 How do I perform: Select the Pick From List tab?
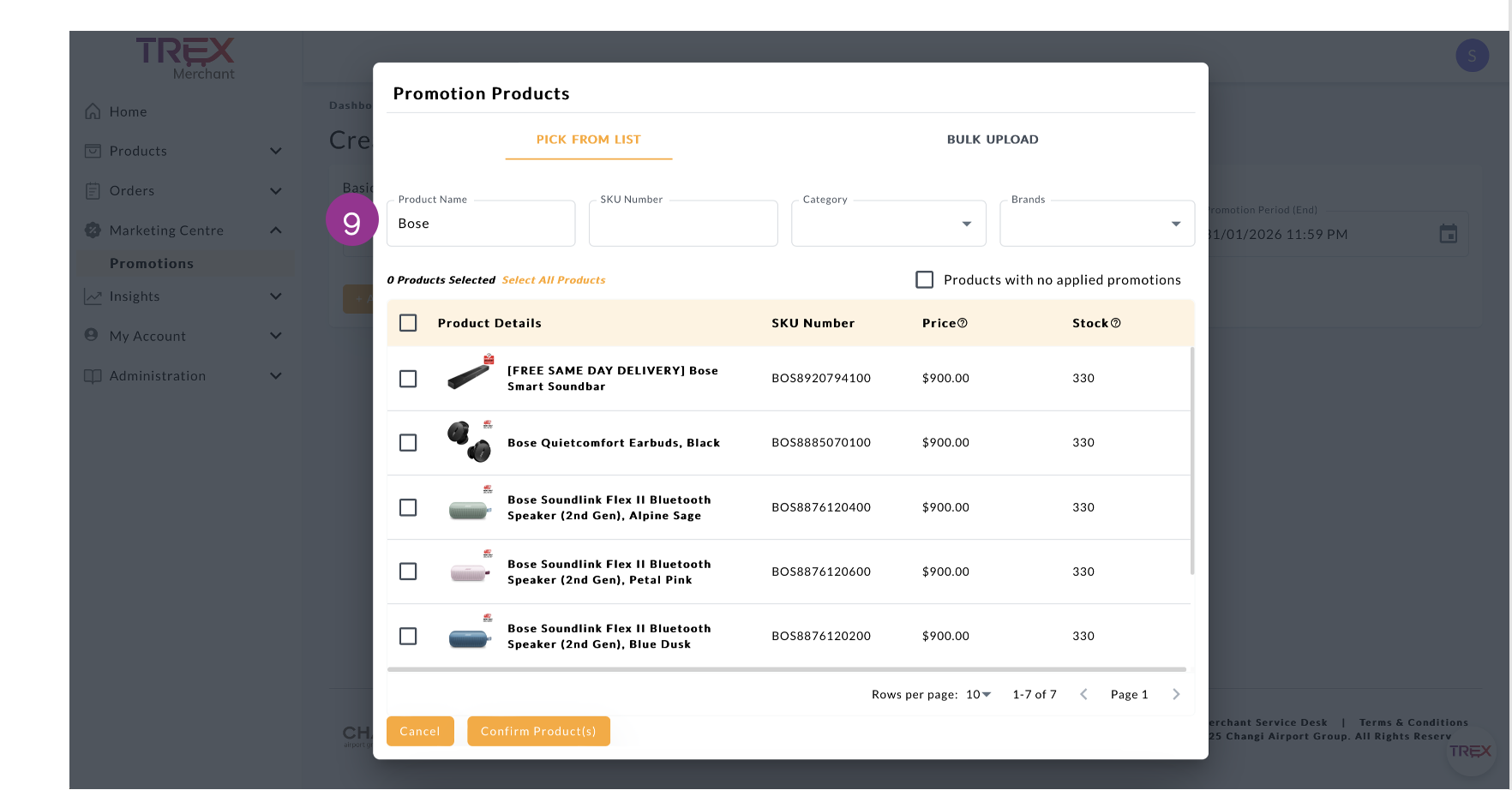588,140
